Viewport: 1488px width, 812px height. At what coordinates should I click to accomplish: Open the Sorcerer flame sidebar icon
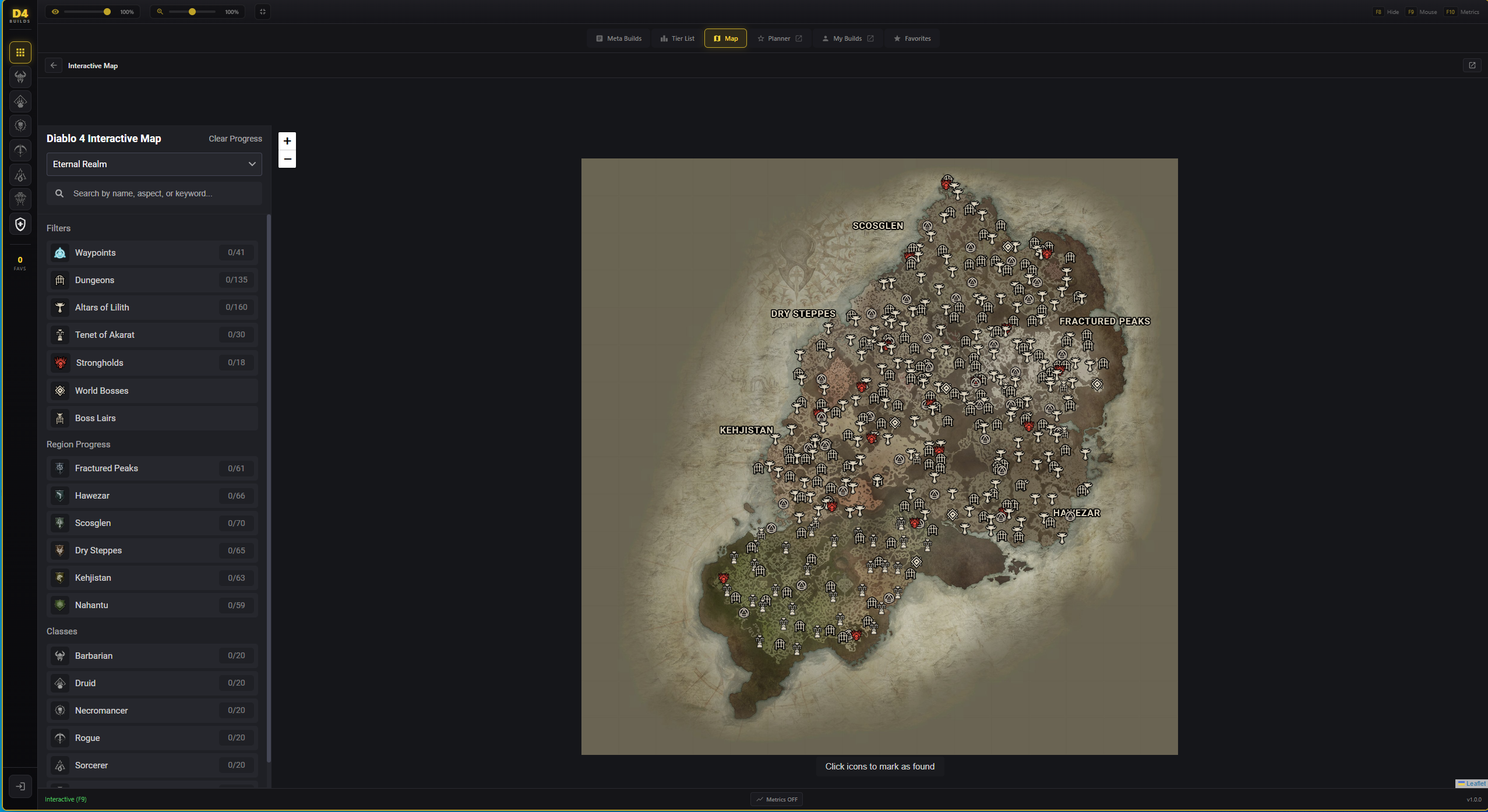click(20, 175)
